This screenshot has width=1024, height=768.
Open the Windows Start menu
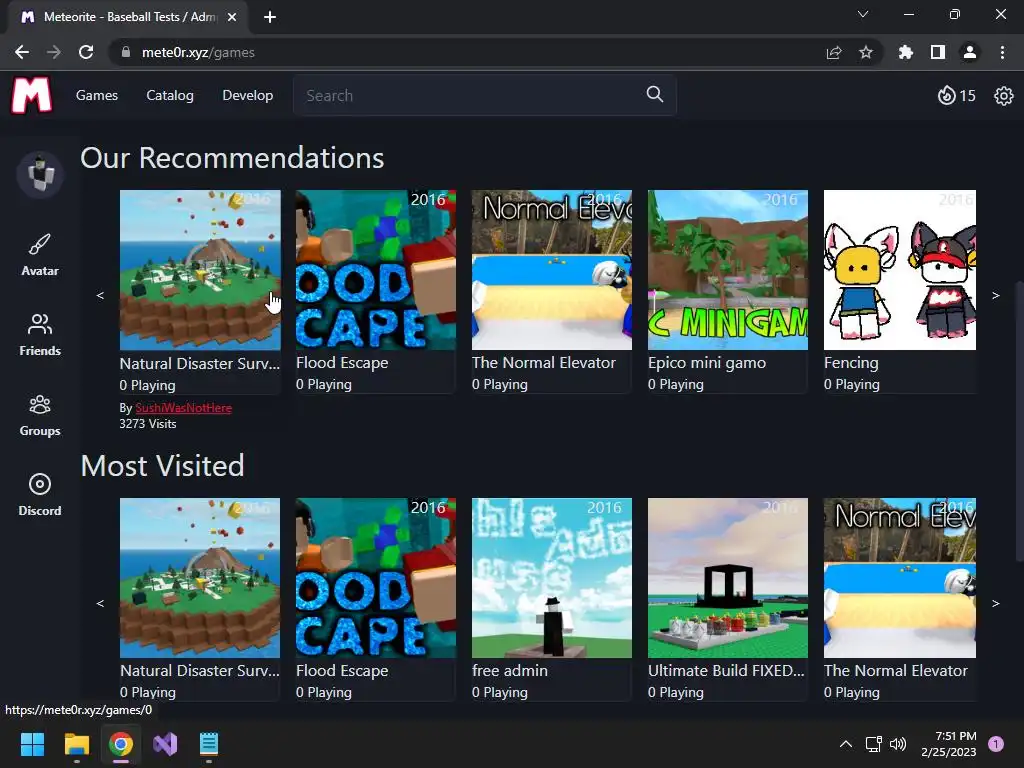click(x=32, y=744)
